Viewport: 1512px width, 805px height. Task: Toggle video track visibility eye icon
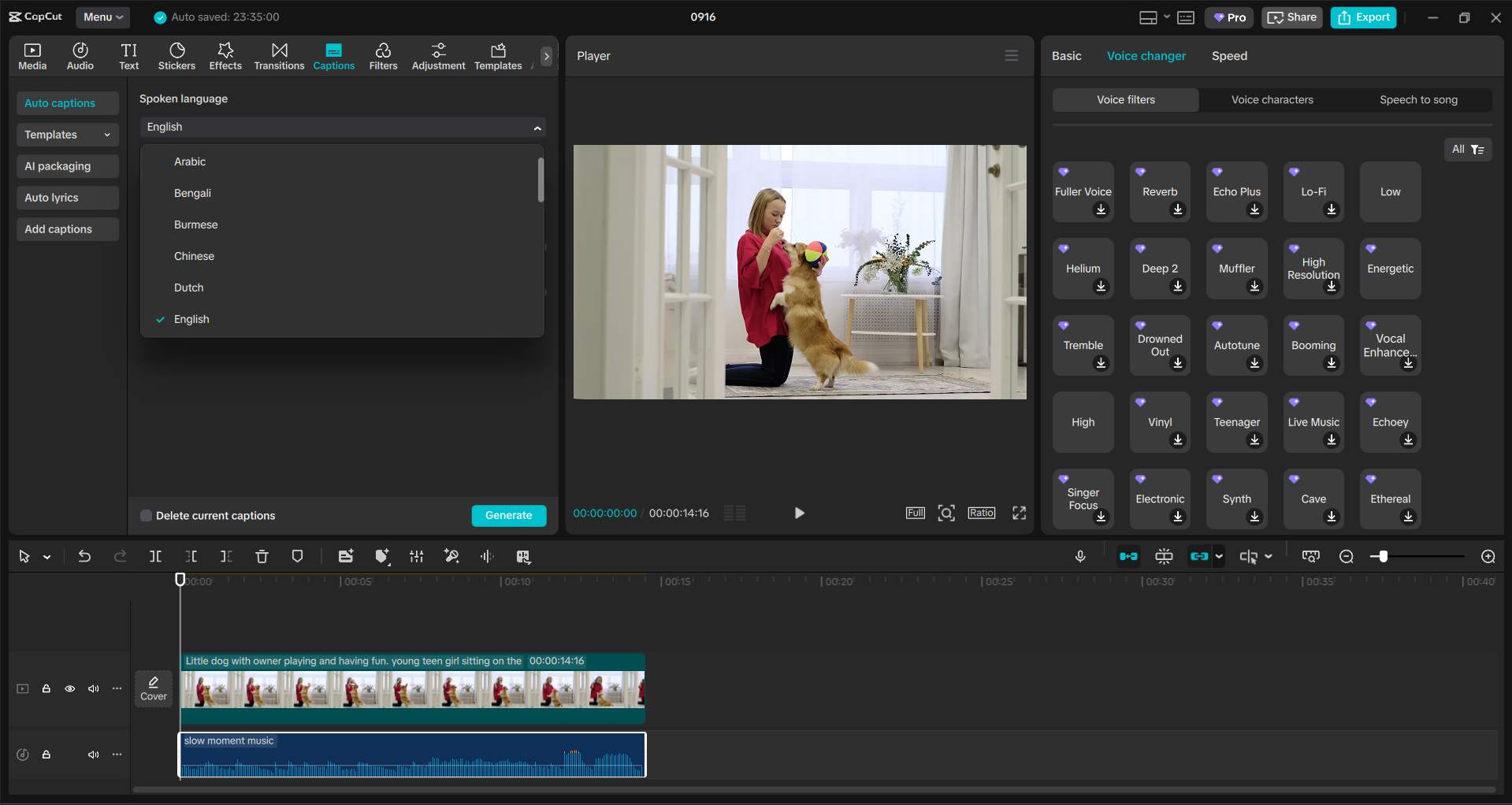(70, 689)
